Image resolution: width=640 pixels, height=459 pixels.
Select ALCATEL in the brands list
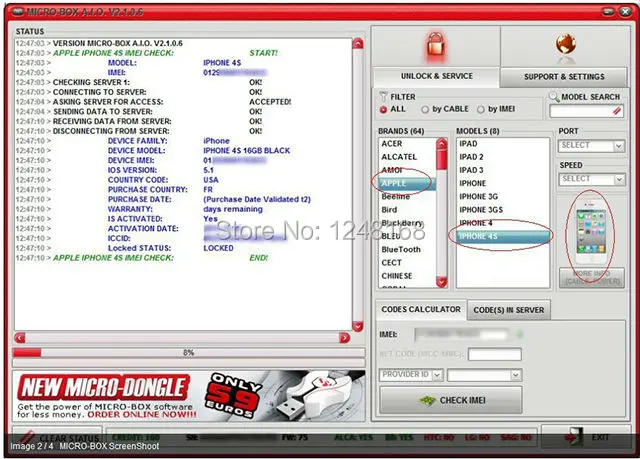[399, 157]
